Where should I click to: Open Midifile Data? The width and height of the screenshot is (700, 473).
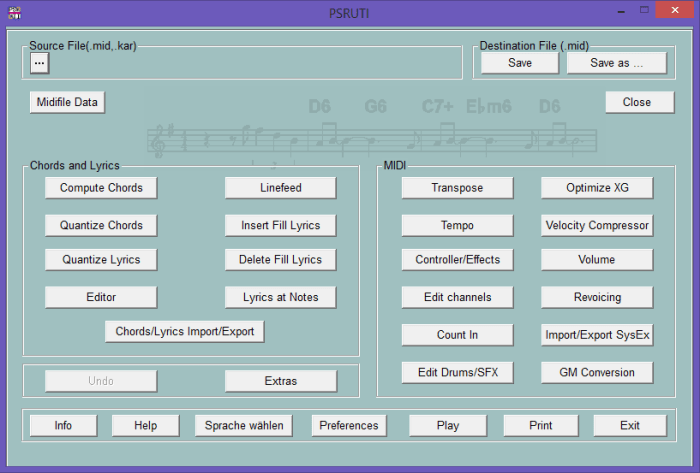pos(67,102)
